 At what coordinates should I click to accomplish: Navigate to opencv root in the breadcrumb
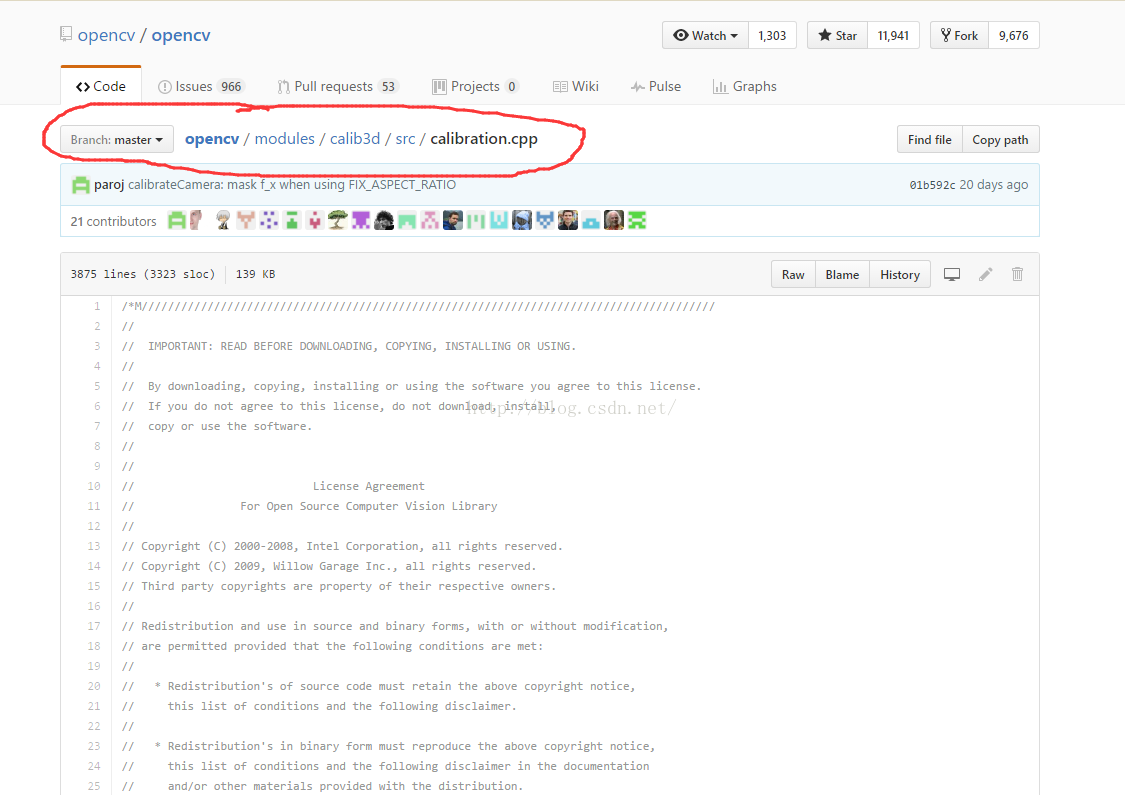click(x=212, y=138)
